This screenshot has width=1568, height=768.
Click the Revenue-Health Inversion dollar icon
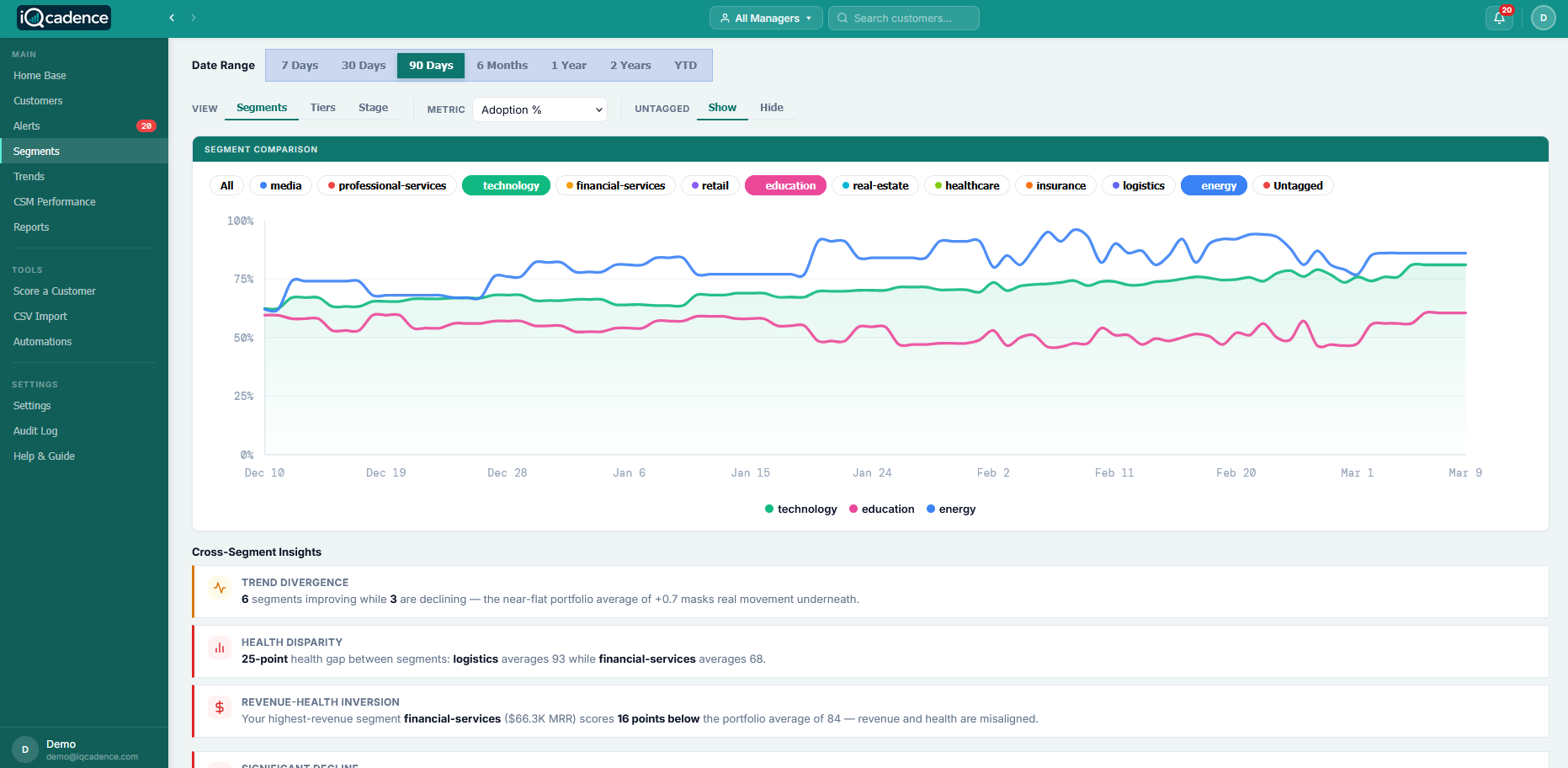[x=220, y=707]
